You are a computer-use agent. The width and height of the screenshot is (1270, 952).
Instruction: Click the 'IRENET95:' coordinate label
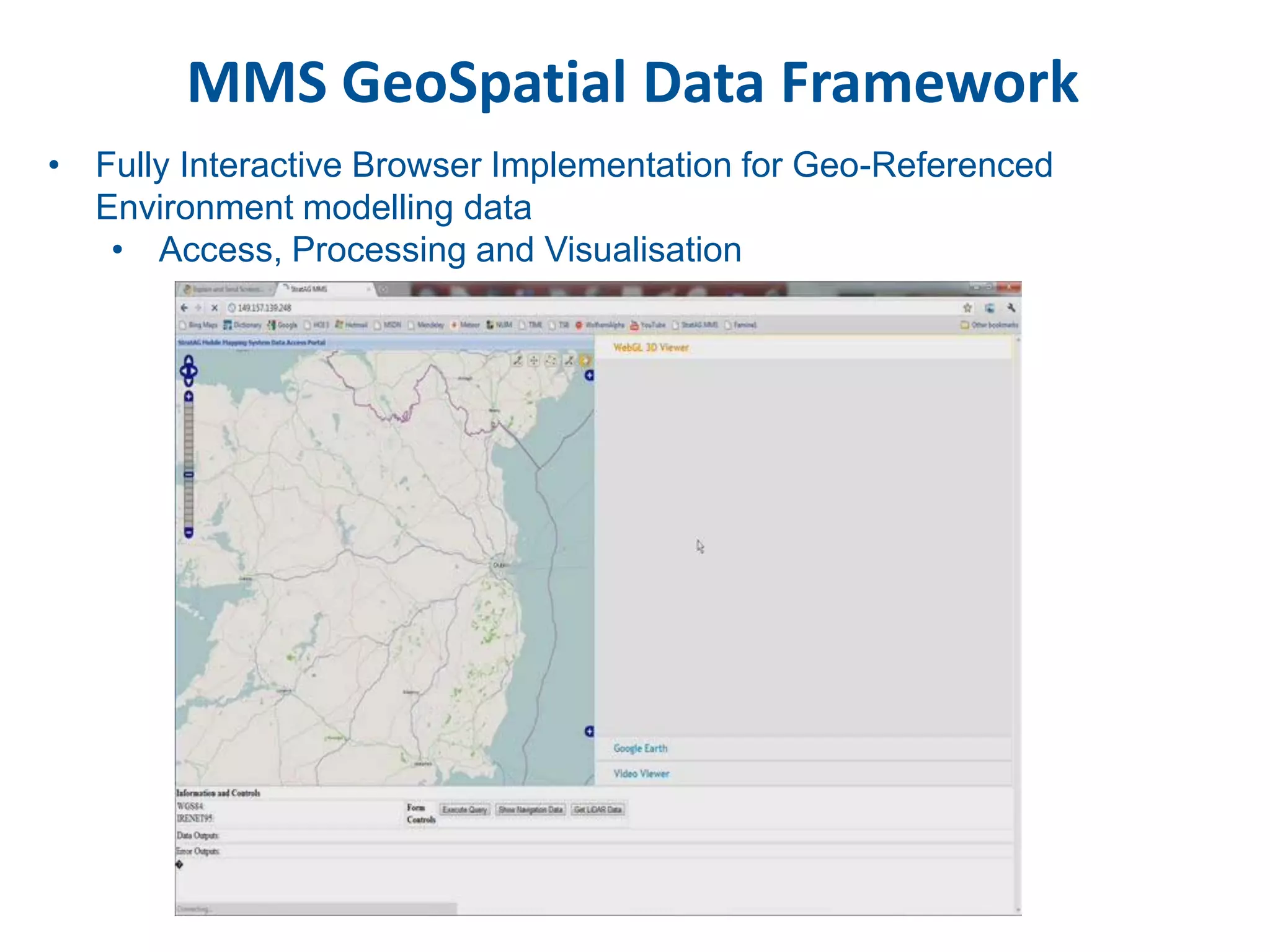[195, 818]
